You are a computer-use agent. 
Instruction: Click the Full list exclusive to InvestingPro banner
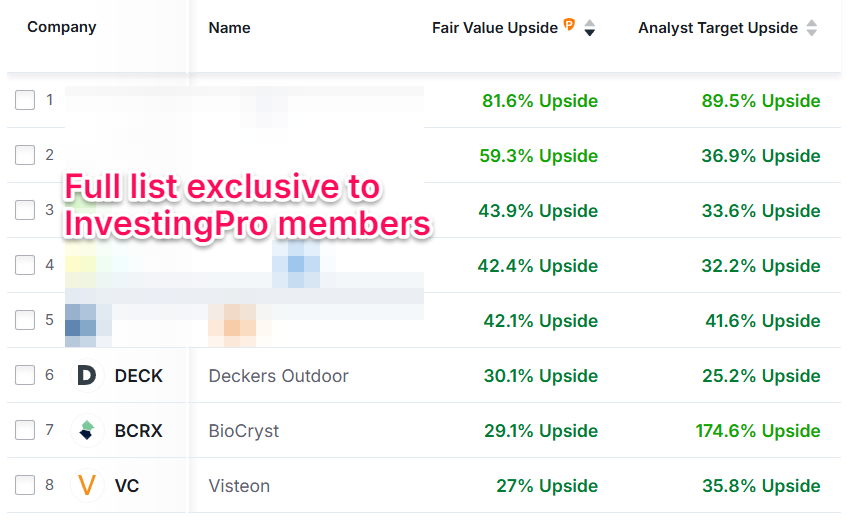click(x=247, y=205)
